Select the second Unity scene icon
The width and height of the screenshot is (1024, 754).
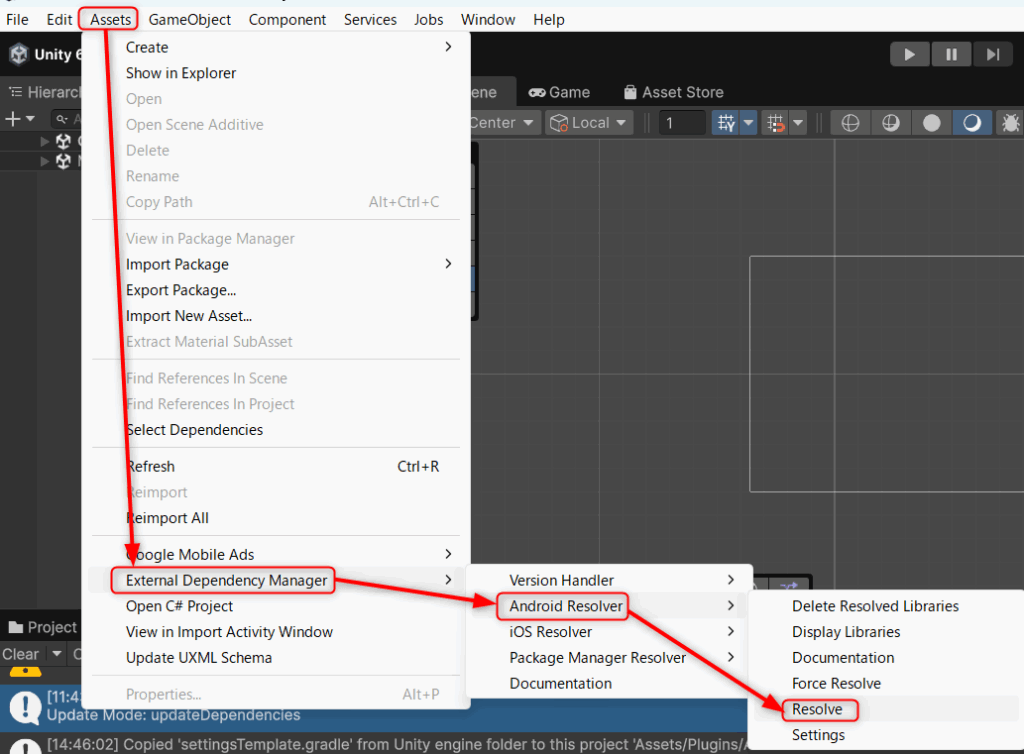tap(63, 161)
